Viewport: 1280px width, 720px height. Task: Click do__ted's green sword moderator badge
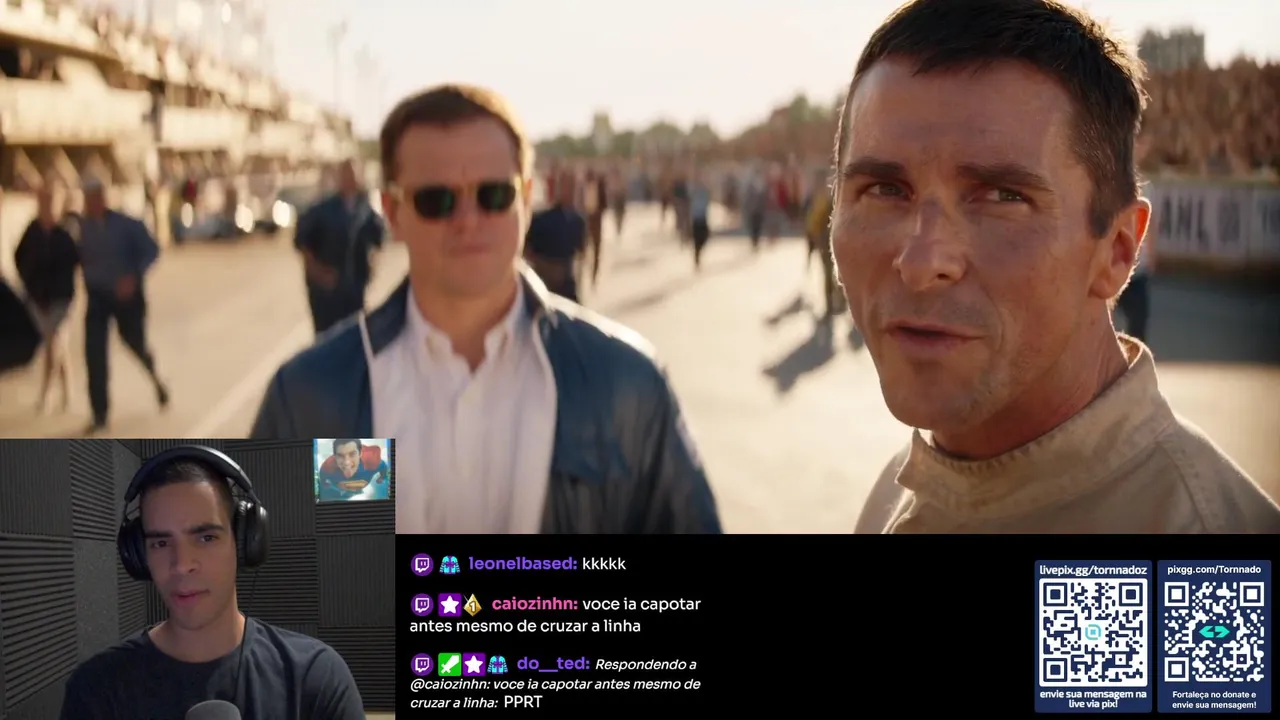point(449,664)
